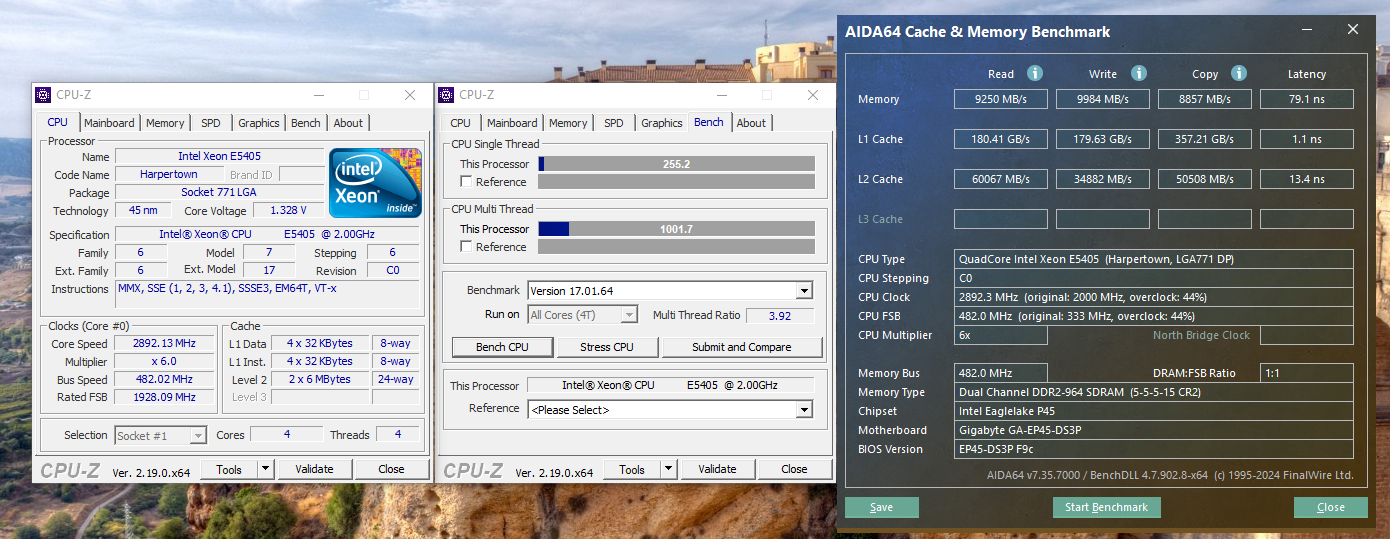
Task: Click Start Benchmark in AIDA64
Action: tap(1106, 507)
